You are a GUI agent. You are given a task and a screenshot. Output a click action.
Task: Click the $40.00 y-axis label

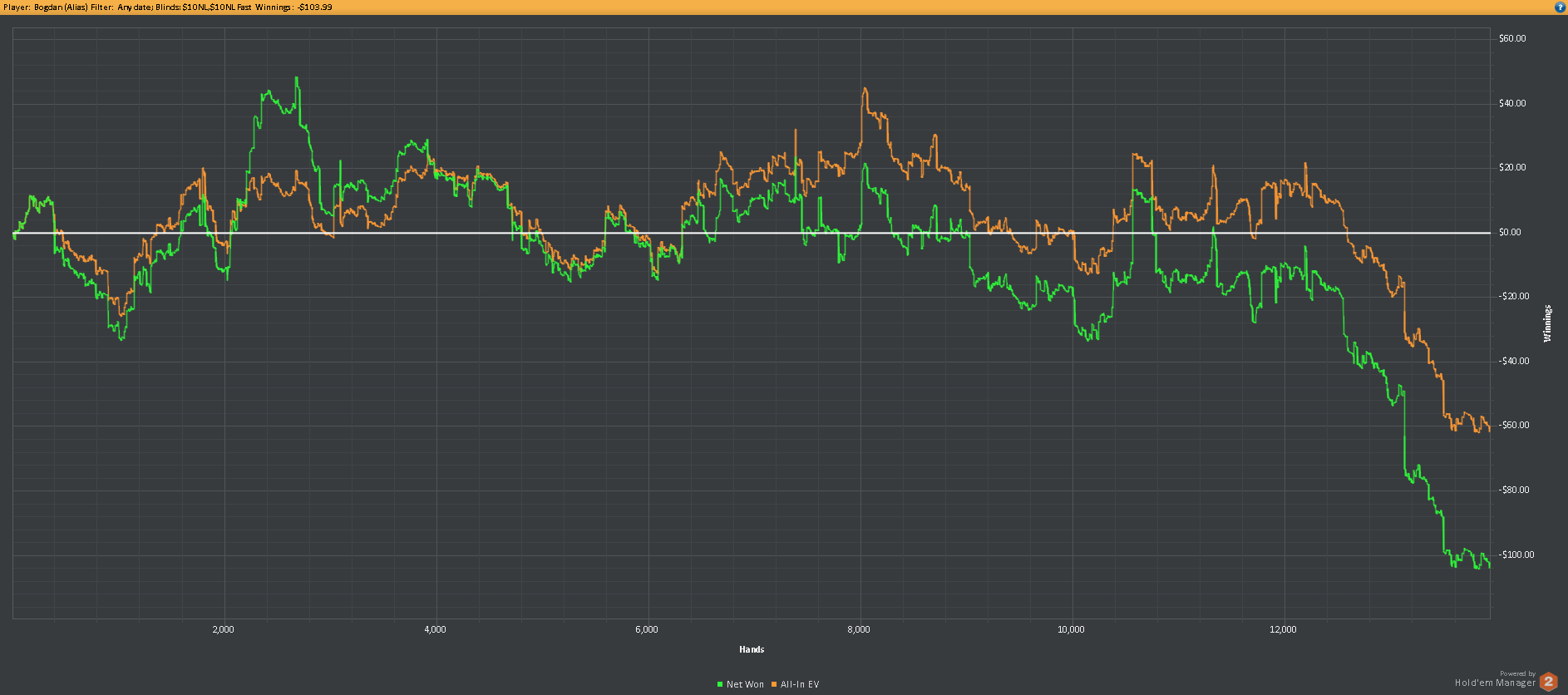pos(1512,103)
